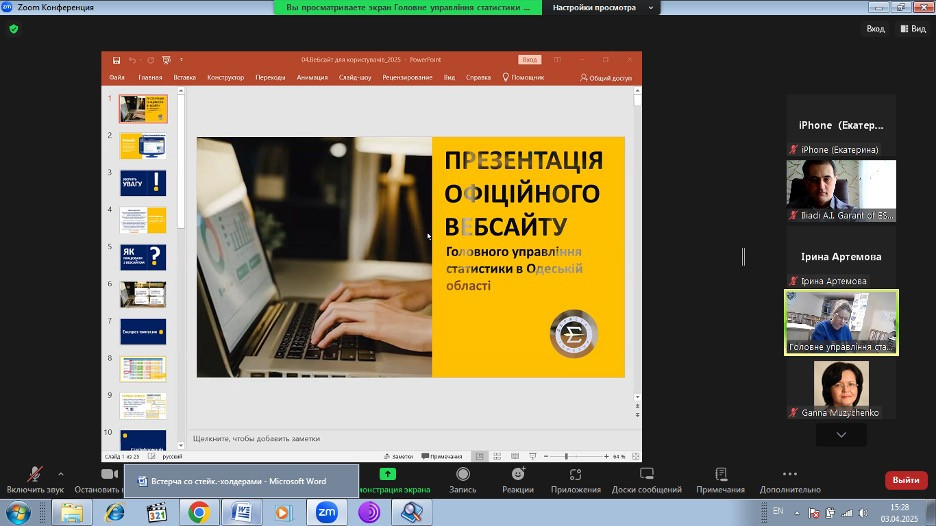Toggle Примечания comments in status bar

coord(442,457)
